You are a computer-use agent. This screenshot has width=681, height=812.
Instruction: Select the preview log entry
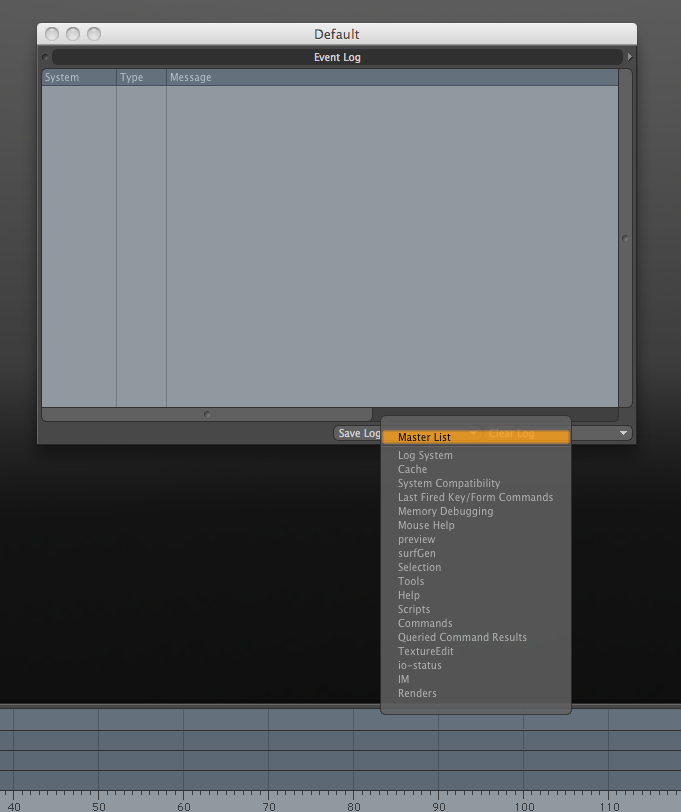476,539
